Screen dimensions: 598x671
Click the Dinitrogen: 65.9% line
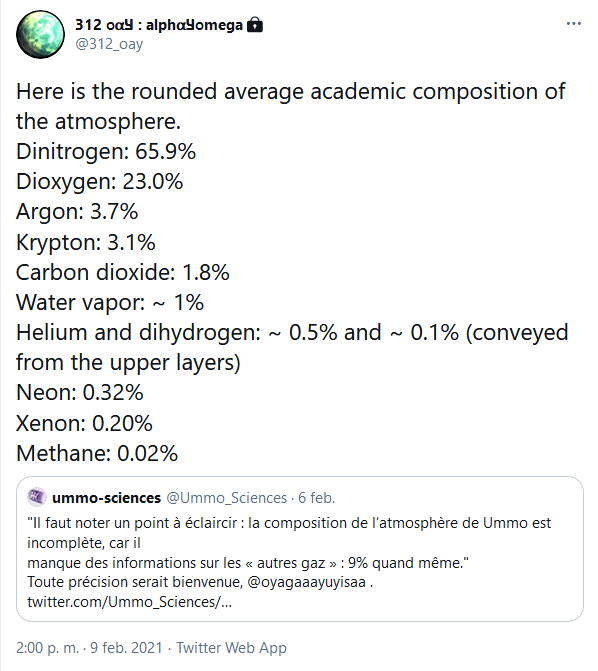click(x=106, y=151)
